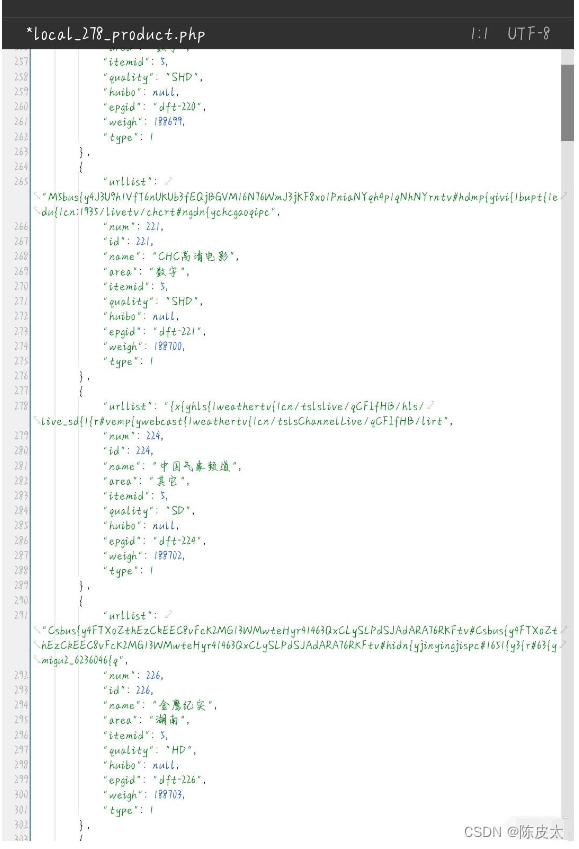Click the wrap continuation marker before "migu2_6236046" text
Screen dimensions: 579x849
[37, 660]
